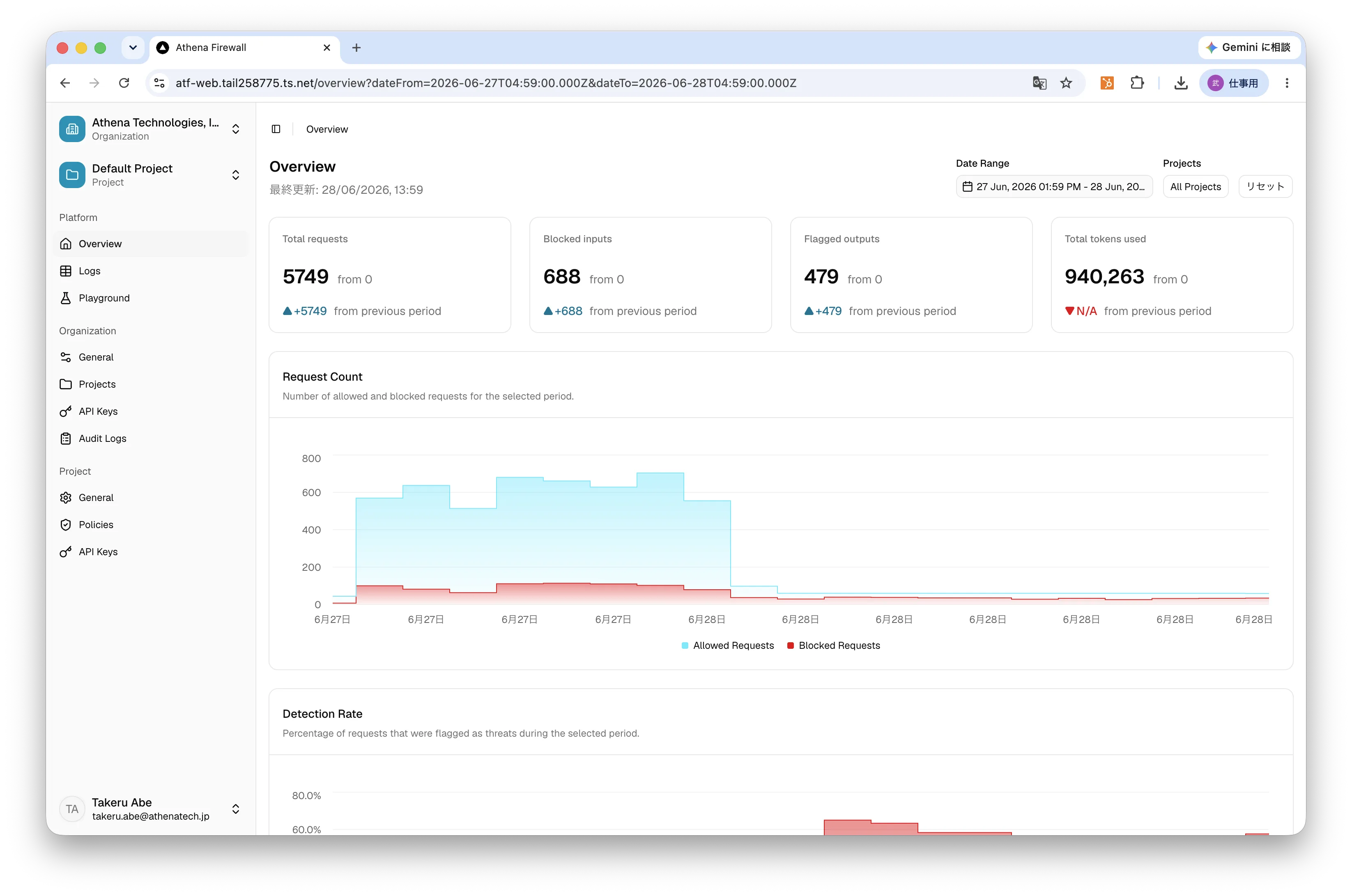1352x896 pixels.
Task: Open the Logs page icon
Action: point(66,271)
